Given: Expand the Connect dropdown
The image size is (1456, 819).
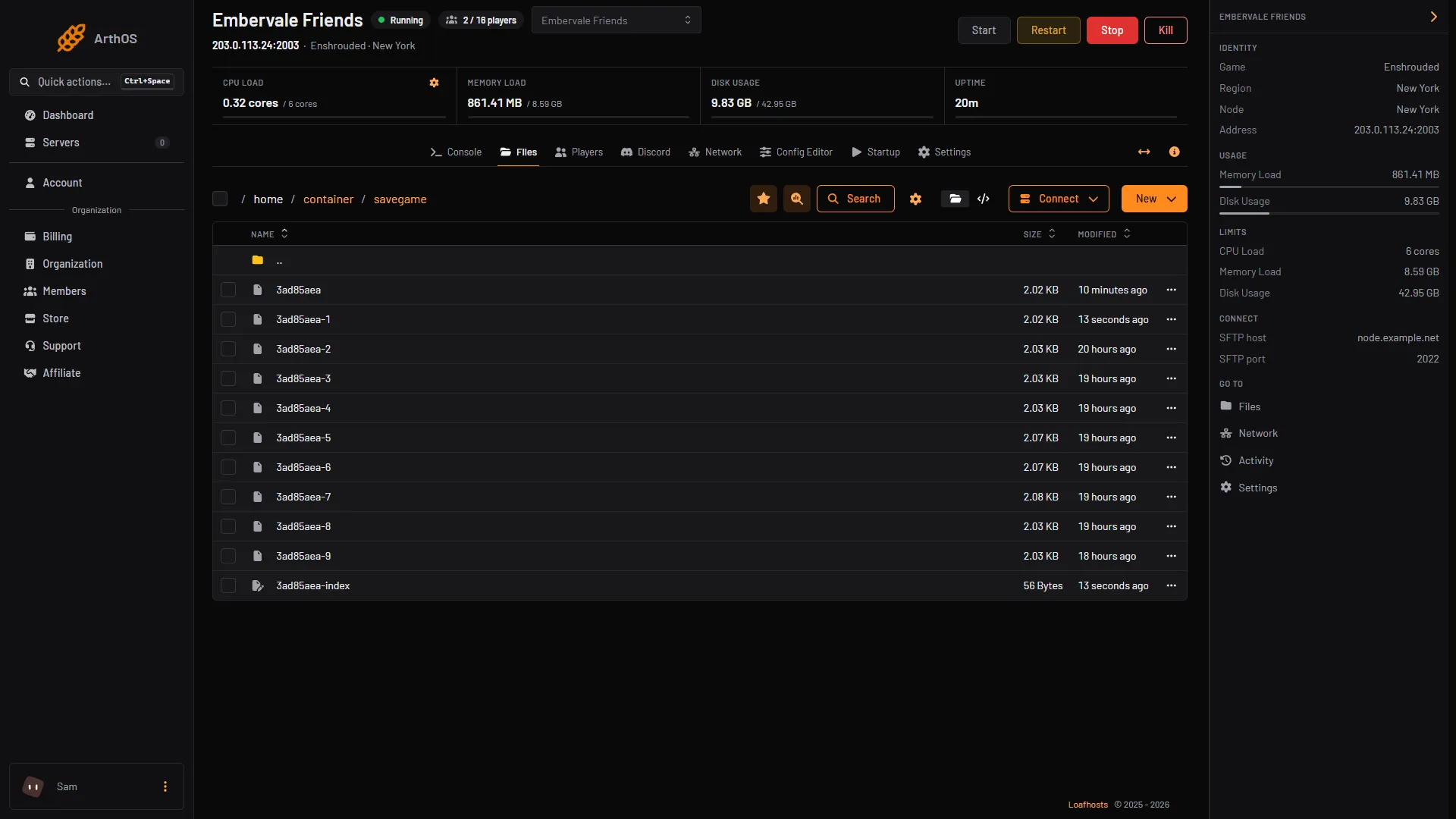Looking at the screenshot, I should click(1059, 199).
